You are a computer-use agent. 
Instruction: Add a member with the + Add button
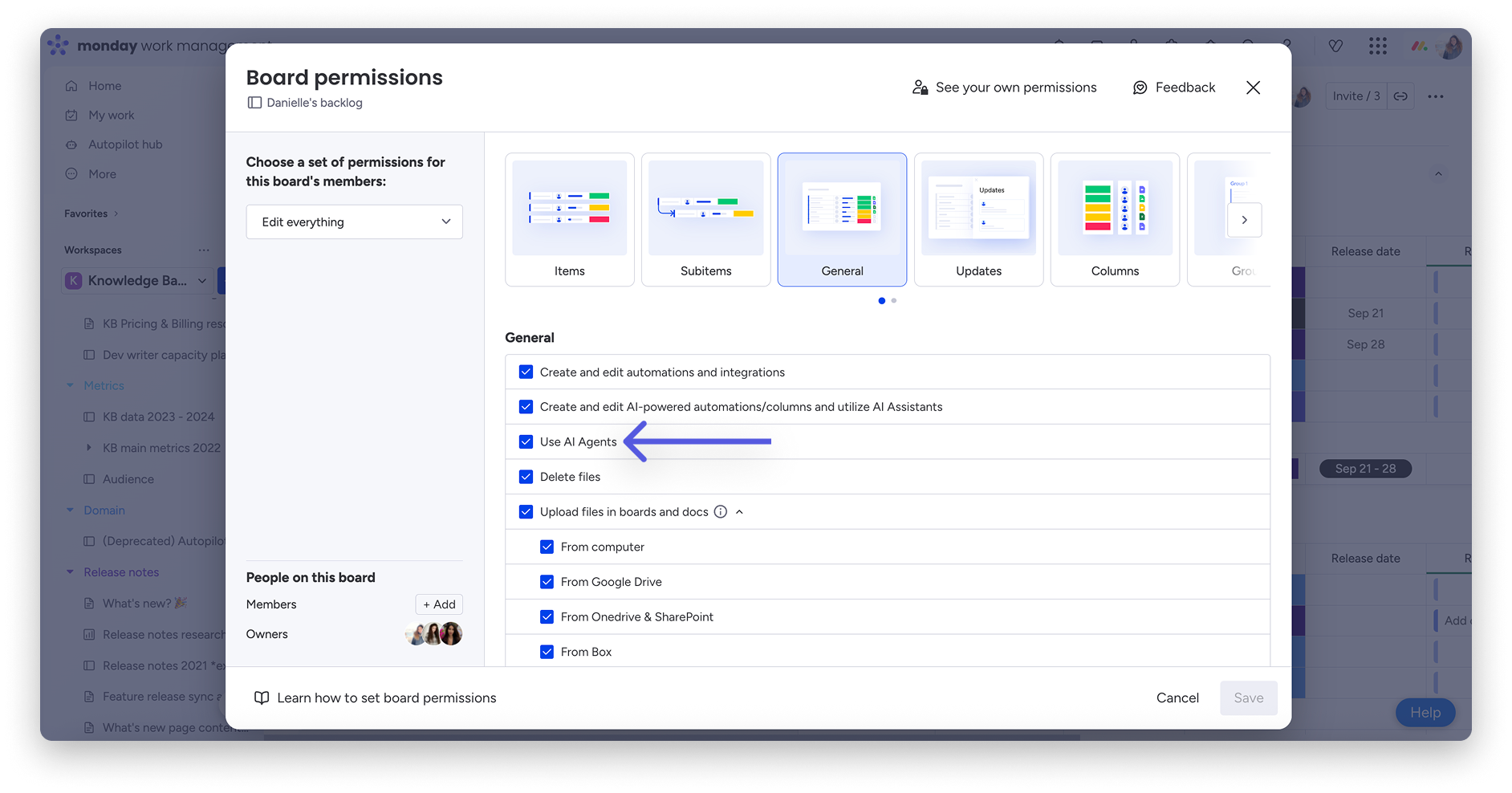point(439,604)
